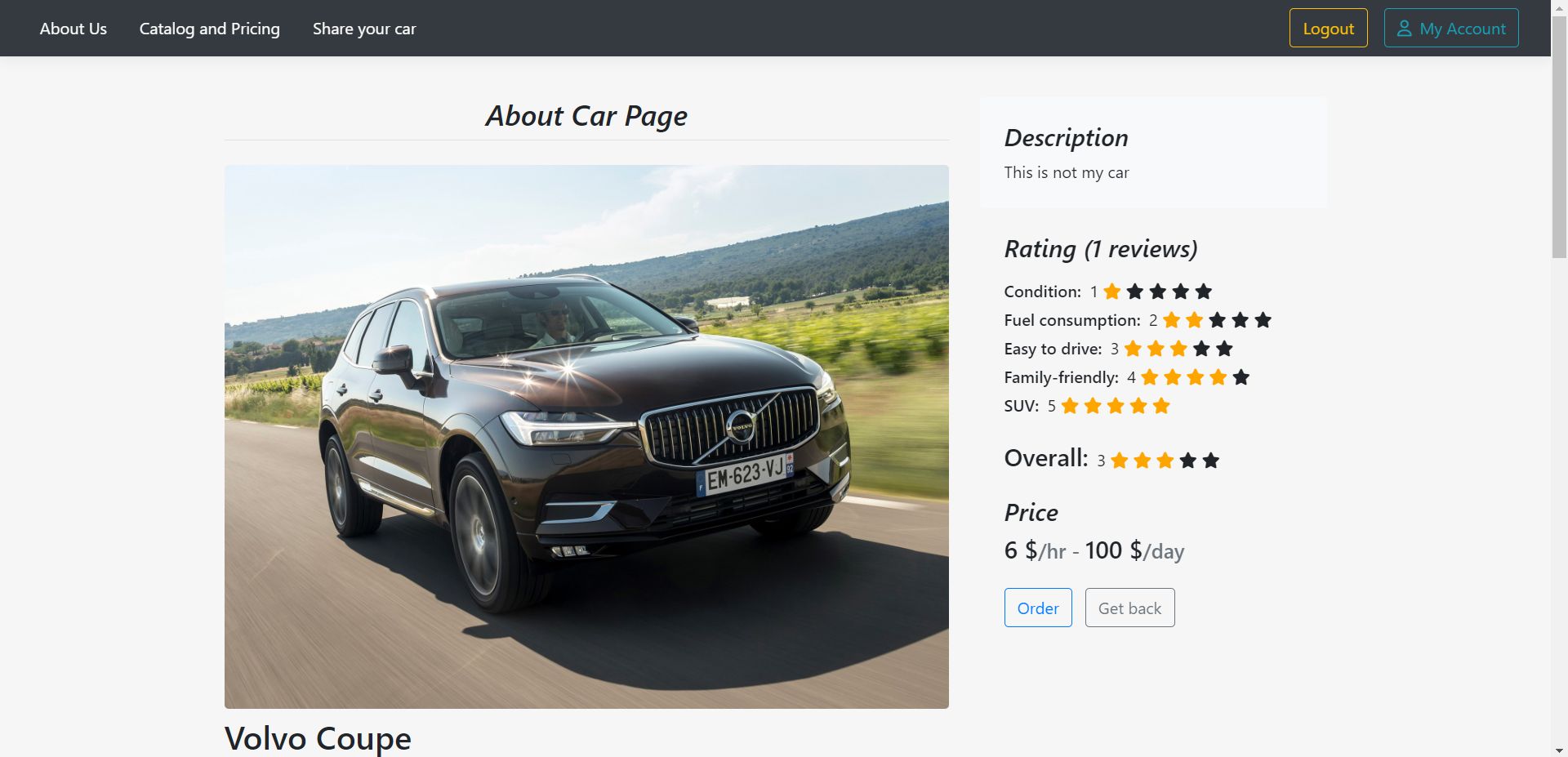The width and height of the screenshot is (1568, 757).
Task: Click the Order button
Action: (1038, 608)
